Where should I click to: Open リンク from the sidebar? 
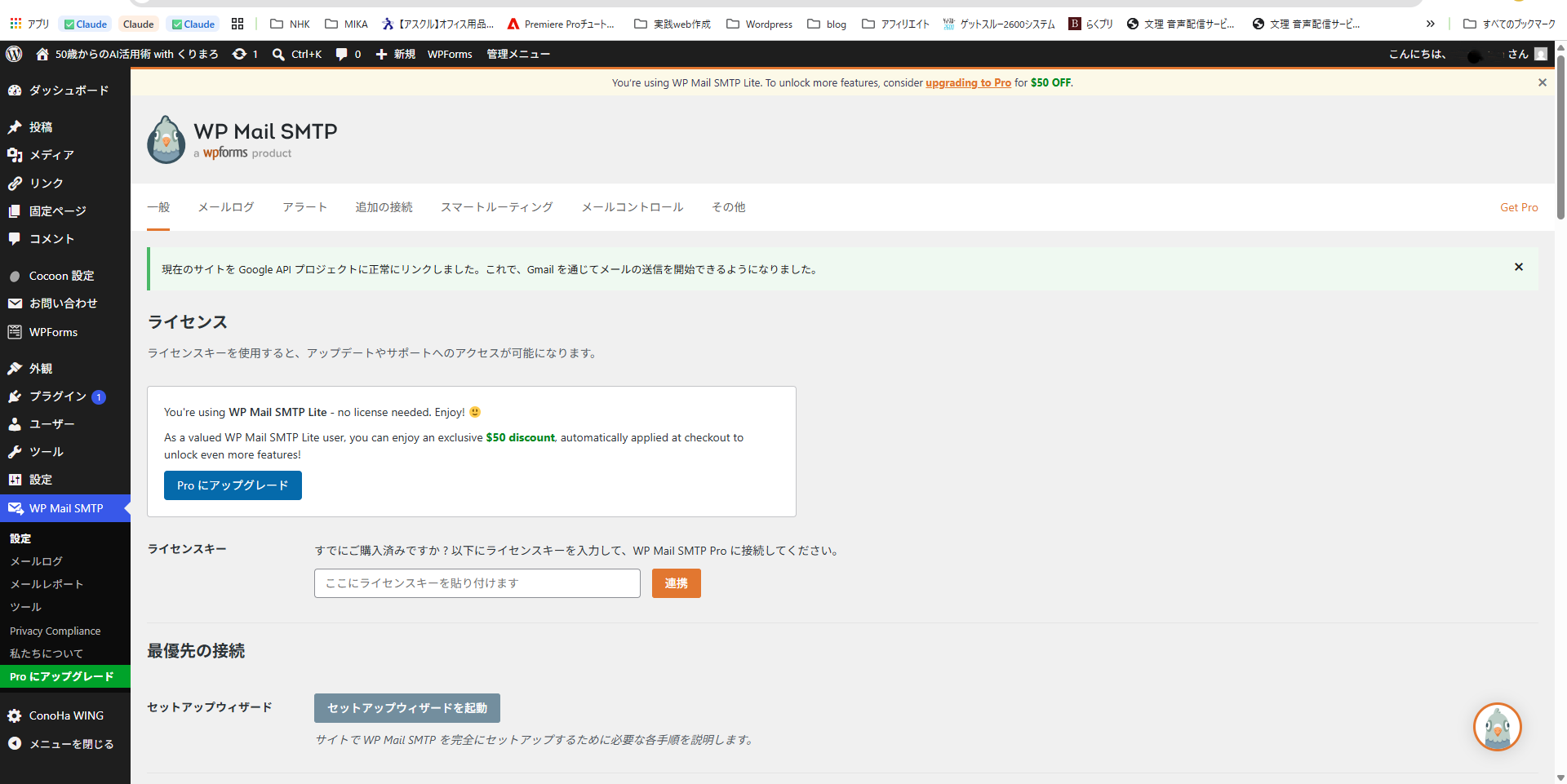pos(65,184)
